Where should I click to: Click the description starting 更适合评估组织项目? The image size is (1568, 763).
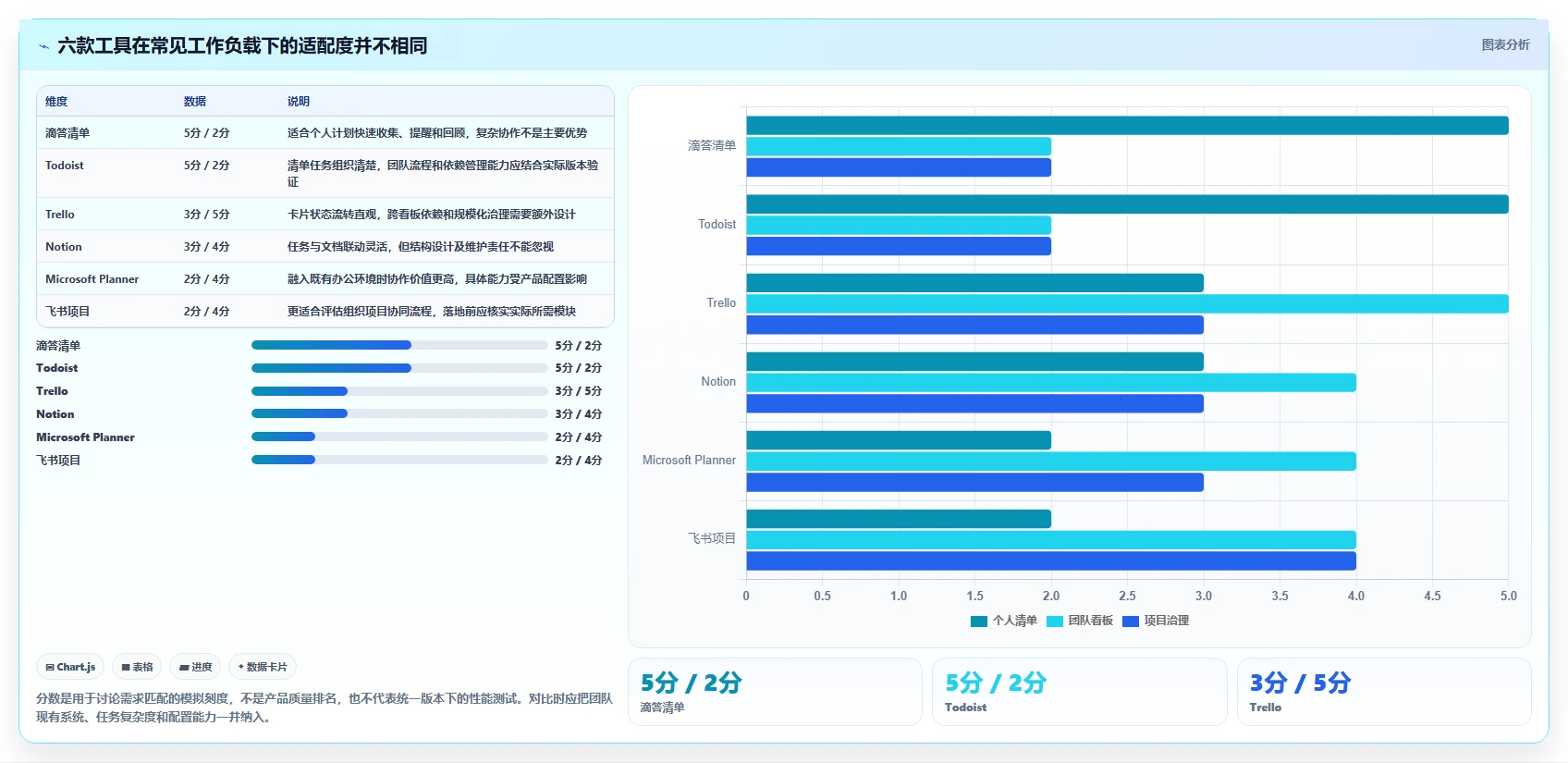click(x=432, y=312)
